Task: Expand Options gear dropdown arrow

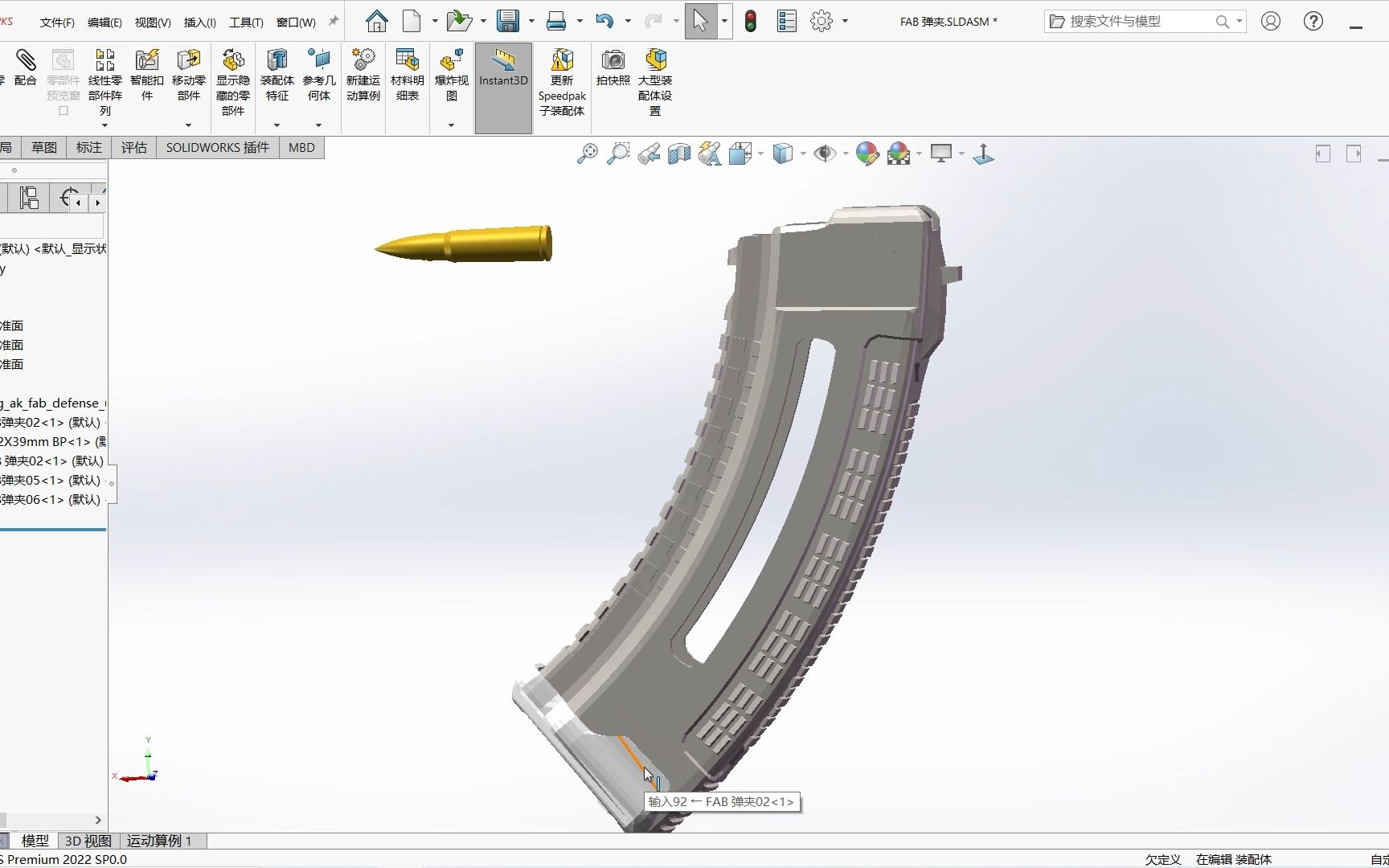Action: coord(845,22)
